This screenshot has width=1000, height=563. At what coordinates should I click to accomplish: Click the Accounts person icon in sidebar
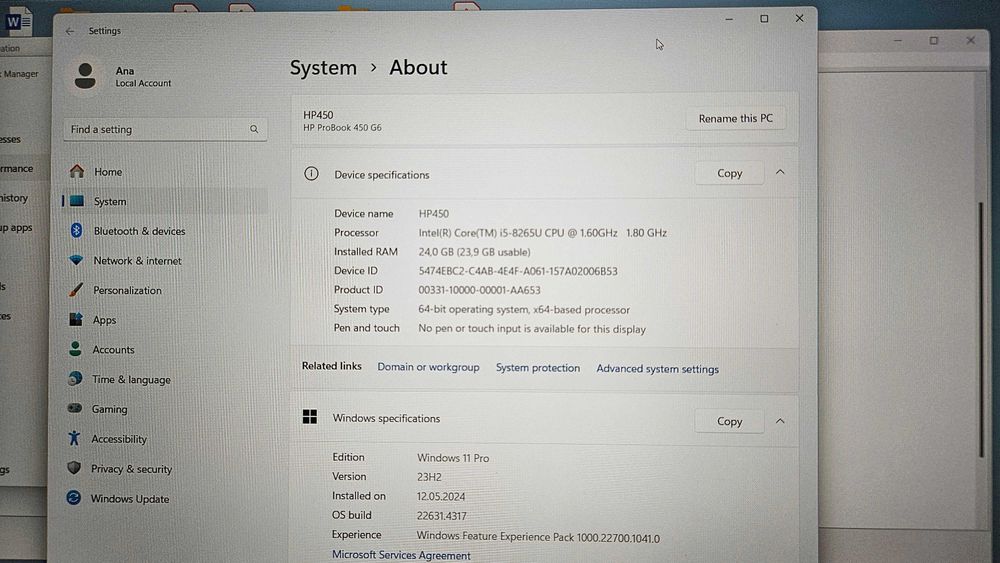(75, 349)
